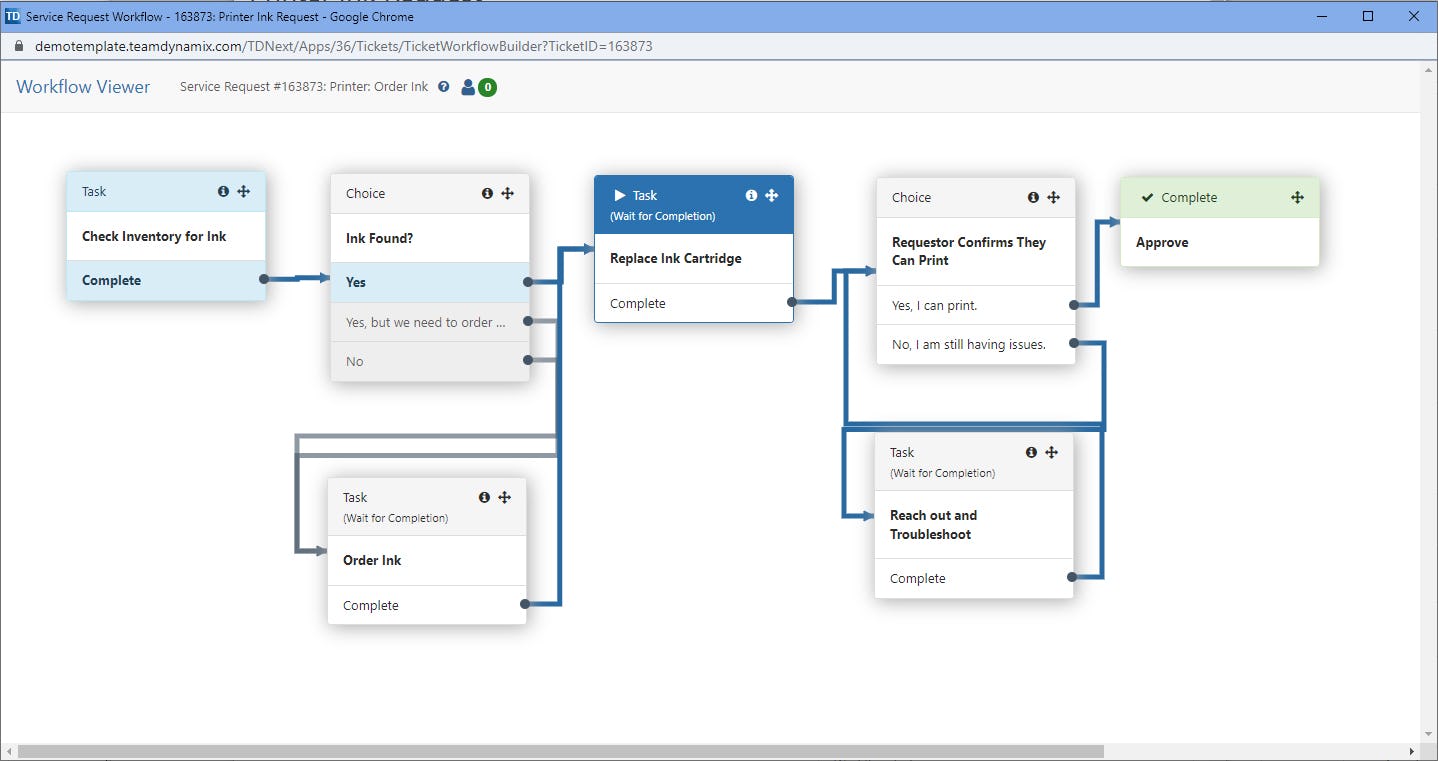Click 'No, I am still having issues.' option

click(x=976, y=344)
